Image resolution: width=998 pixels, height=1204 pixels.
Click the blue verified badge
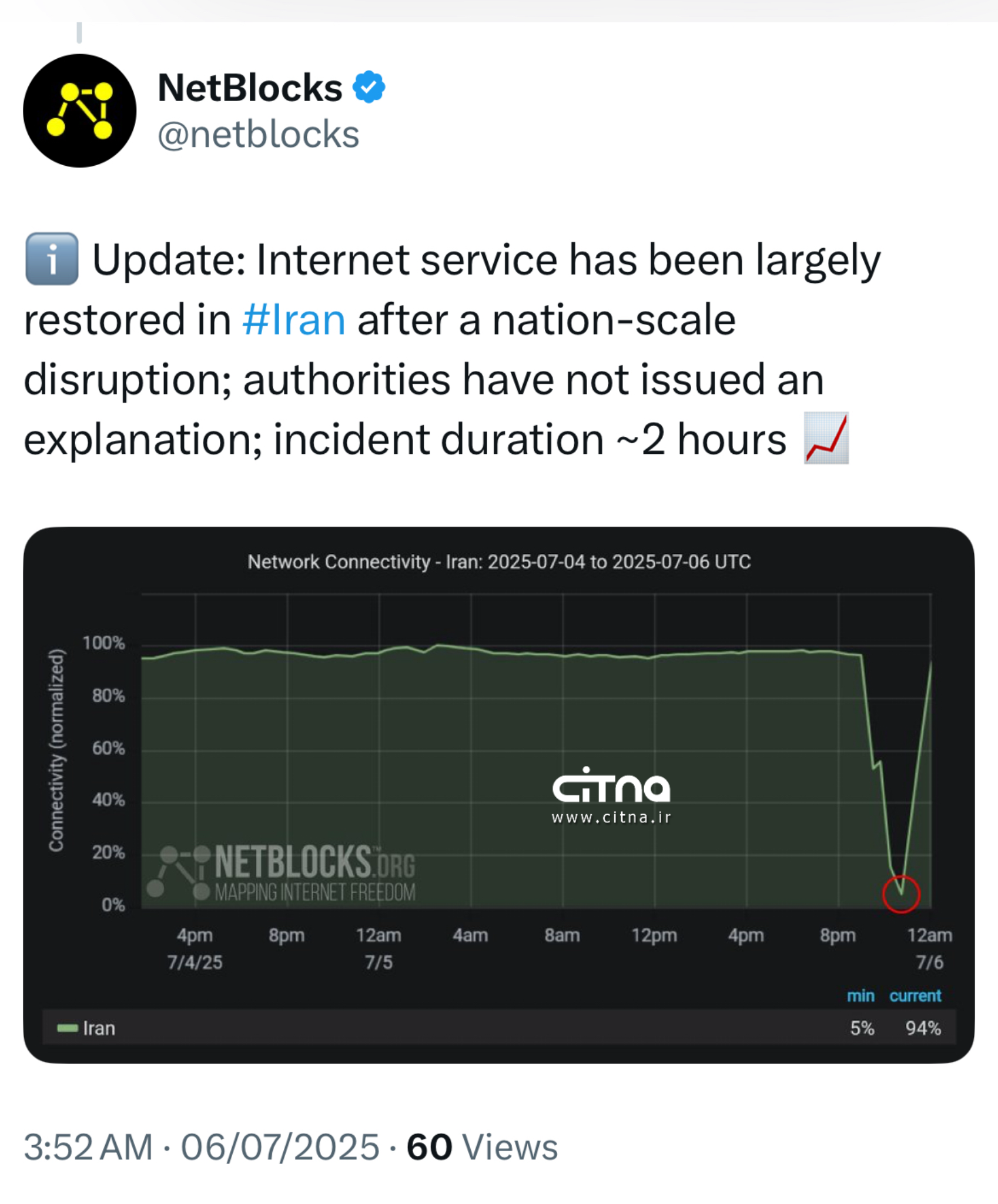click(369, 87)
